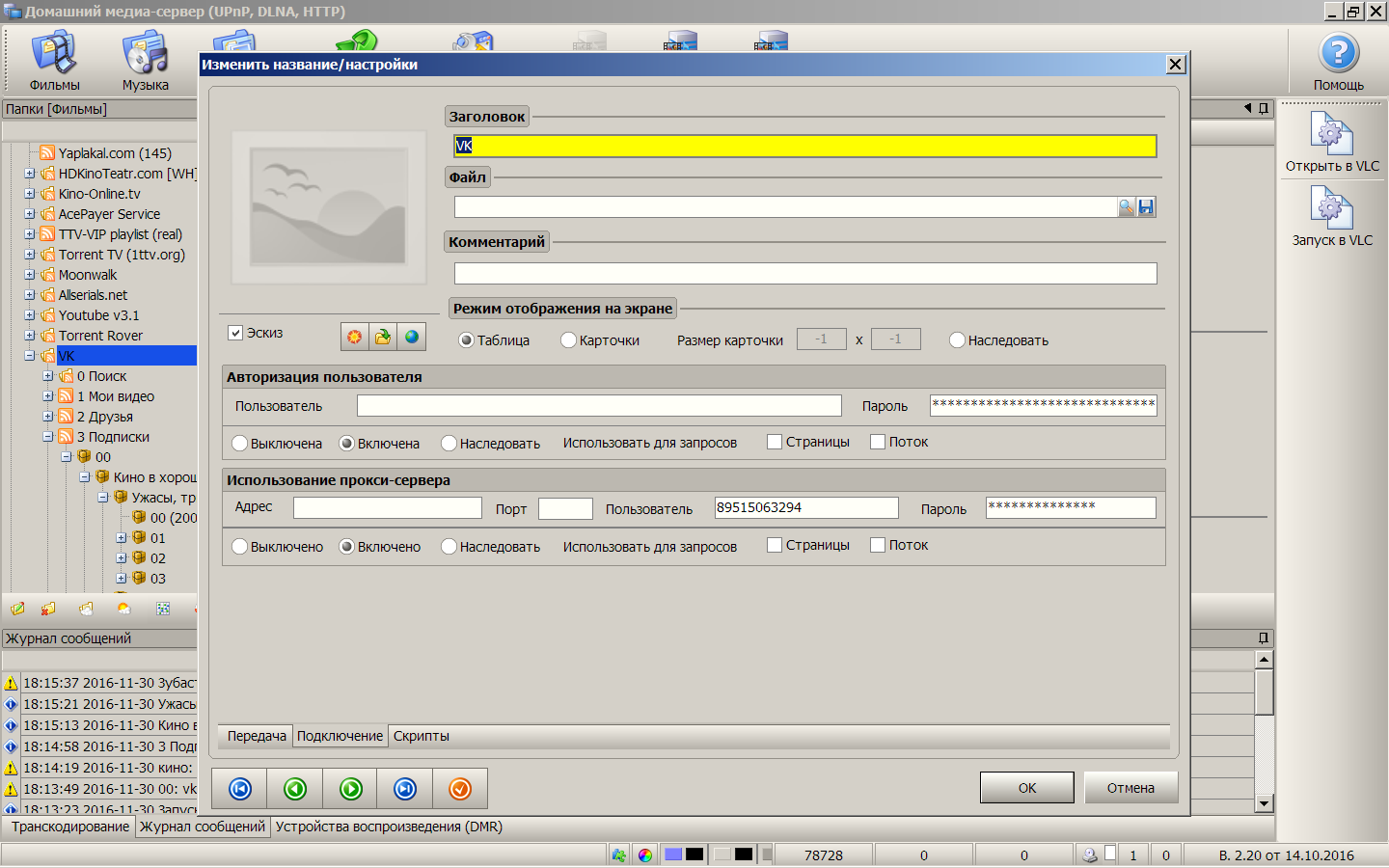Enable Страницы checkbox under user authorization
Image resolution: width=1389 pixels, height=868 pixels.
(x=774, y=442)
